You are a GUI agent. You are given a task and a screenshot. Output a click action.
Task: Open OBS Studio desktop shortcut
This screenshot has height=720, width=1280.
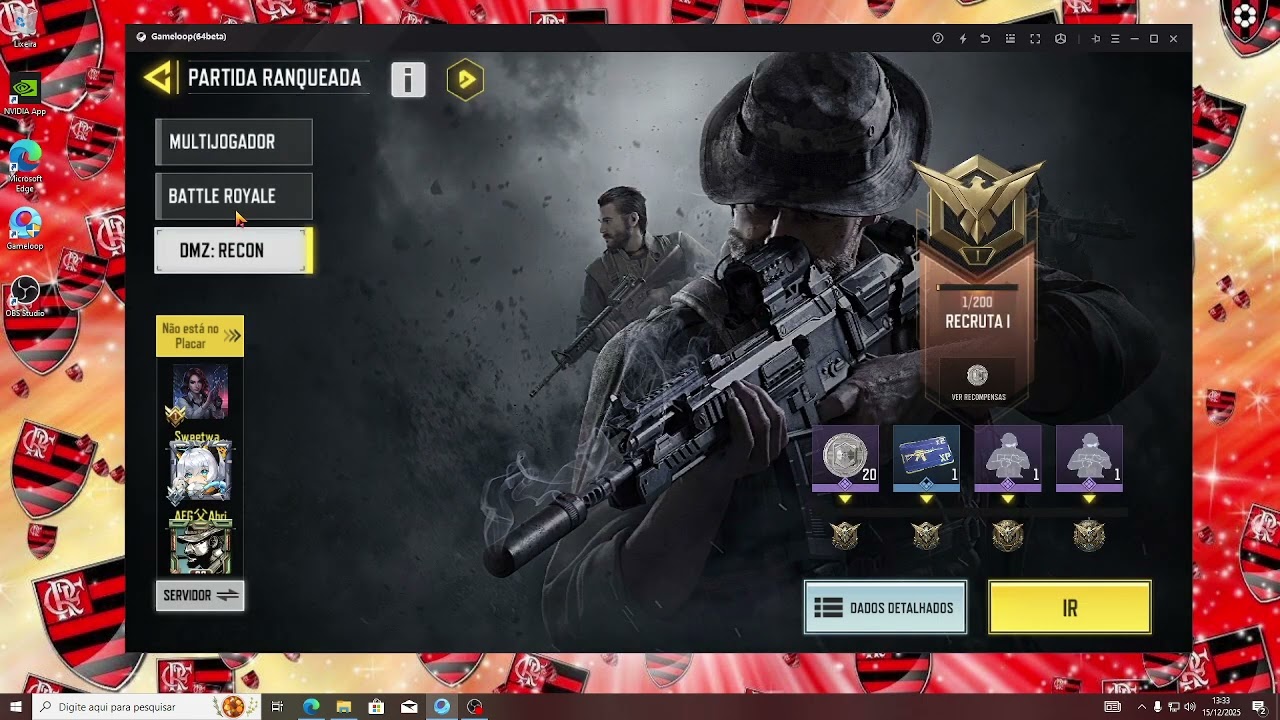(x=25, y=297)
